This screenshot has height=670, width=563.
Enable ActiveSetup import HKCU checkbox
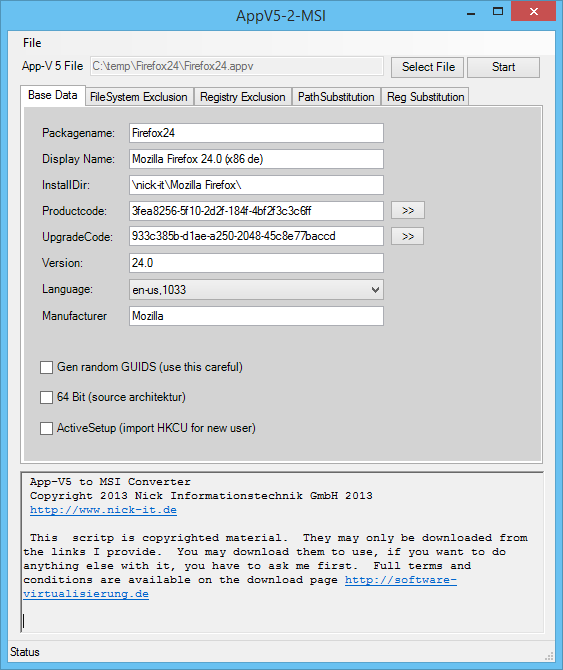coord(46,428)
